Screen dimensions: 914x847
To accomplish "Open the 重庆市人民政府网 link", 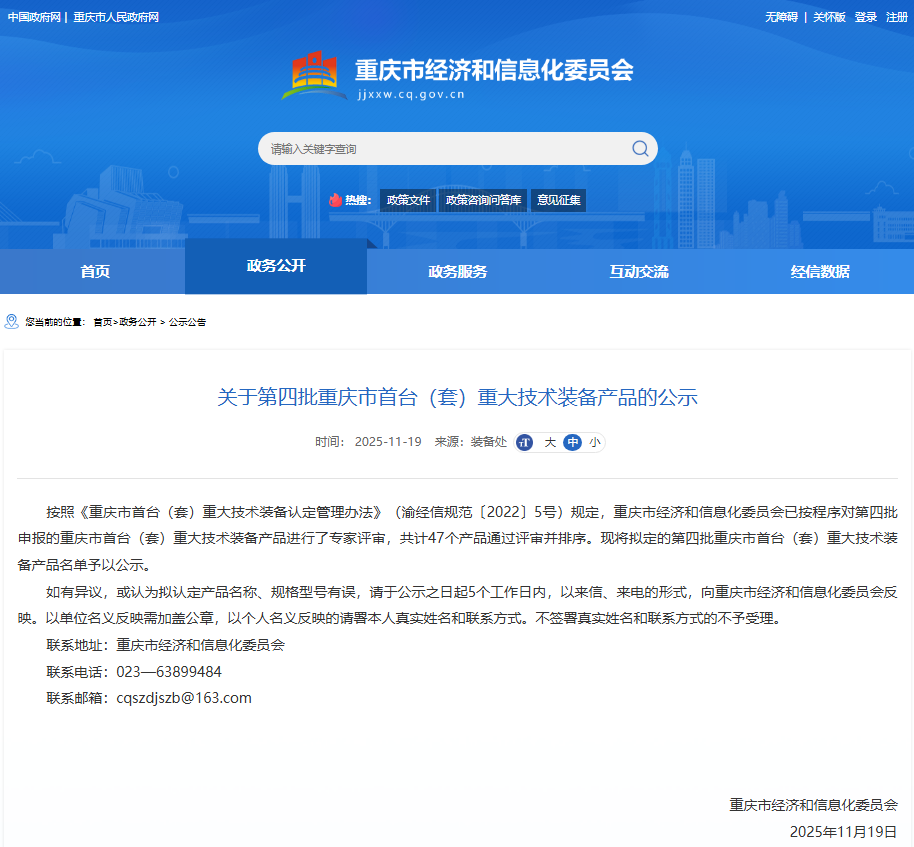I will click(116, 17).
